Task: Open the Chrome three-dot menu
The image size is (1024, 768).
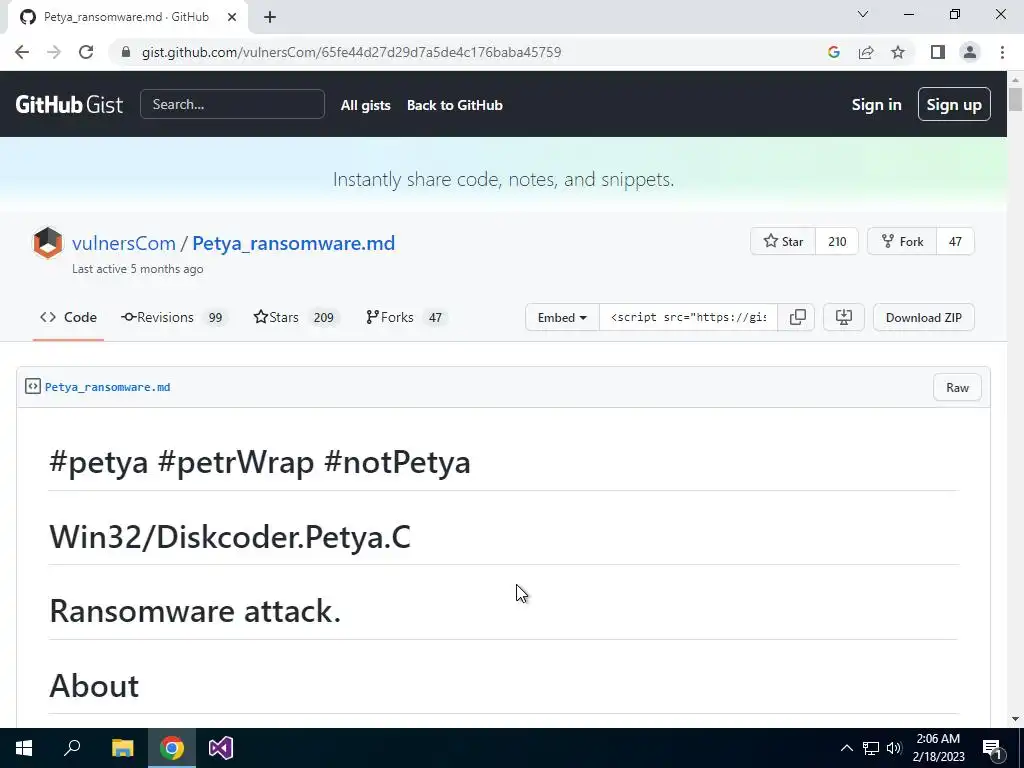Action: pos(1002,52)
